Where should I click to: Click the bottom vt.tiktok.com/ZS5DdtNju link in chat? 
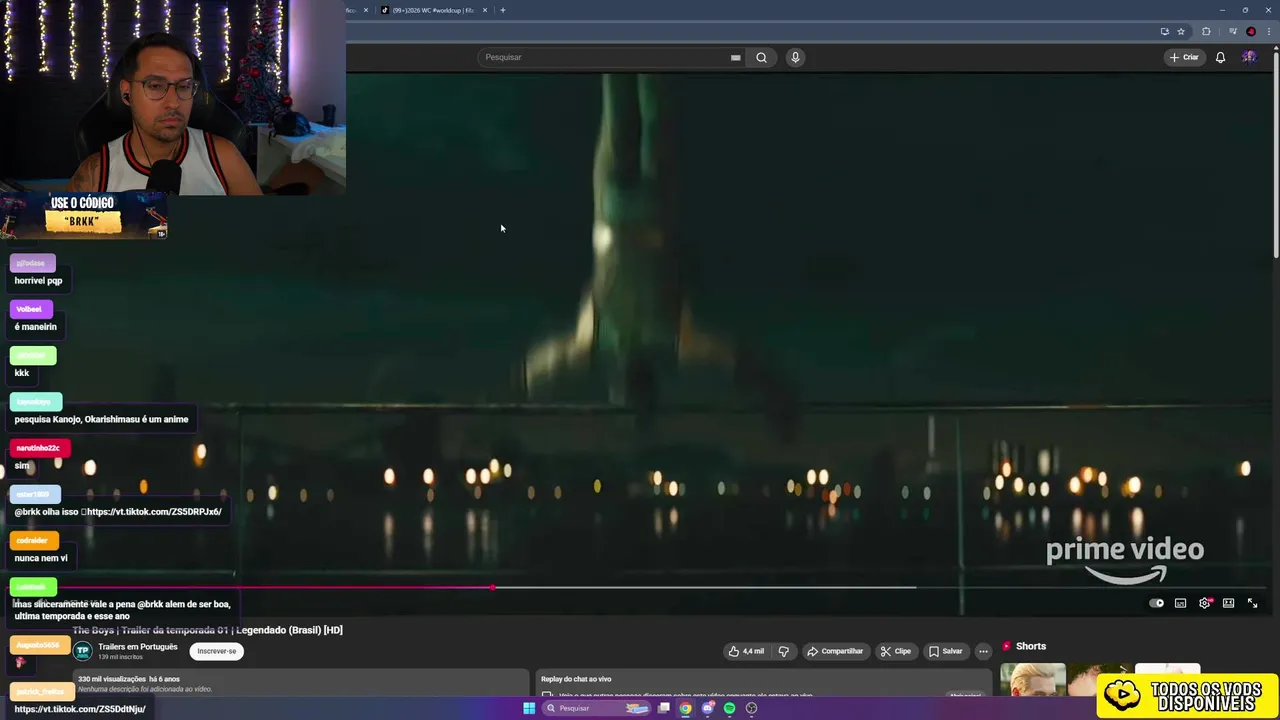pos(80,709)
